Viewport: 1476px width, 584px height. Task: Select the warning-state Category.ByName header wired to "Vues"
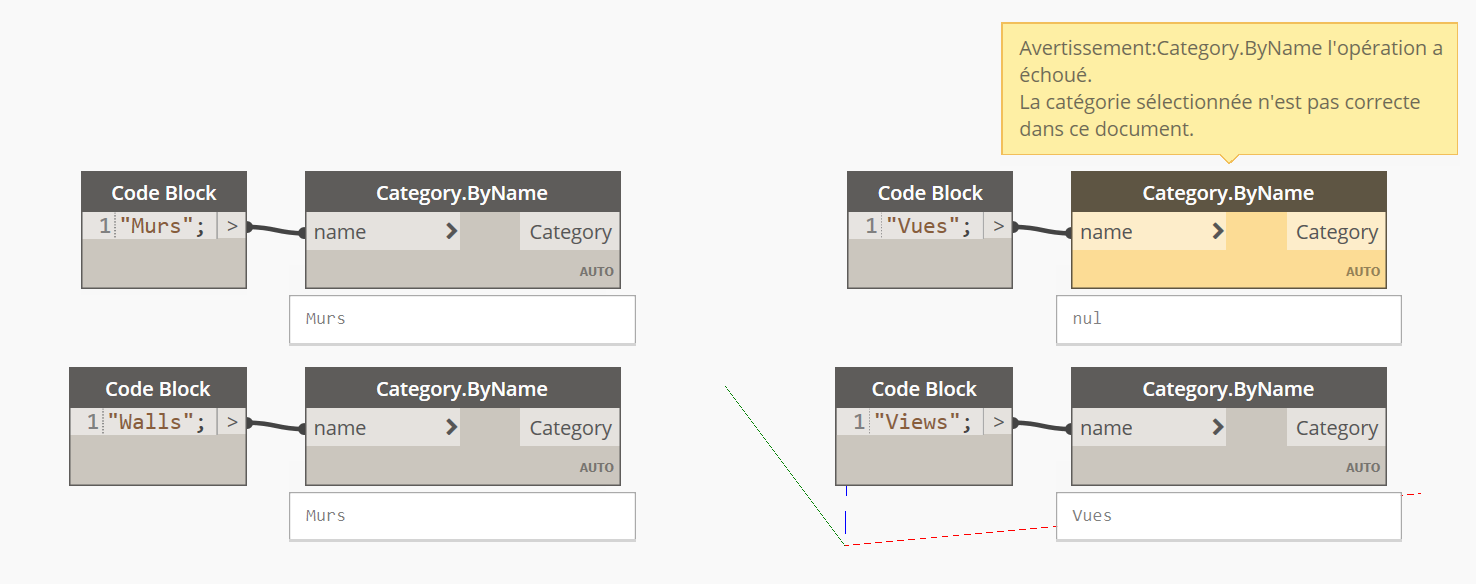[1228, 193]
